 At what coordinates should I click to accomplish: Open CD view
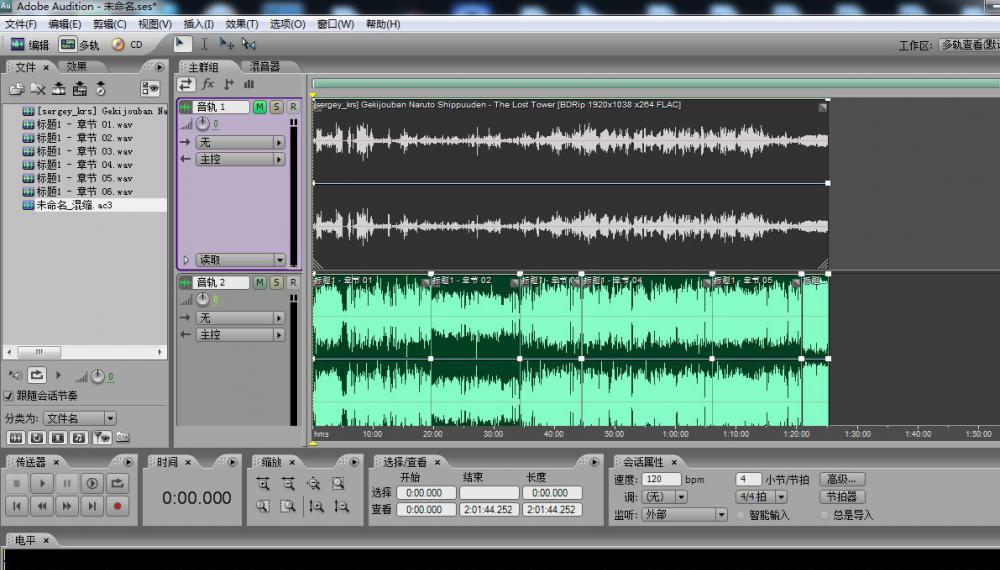coord(127,45)
